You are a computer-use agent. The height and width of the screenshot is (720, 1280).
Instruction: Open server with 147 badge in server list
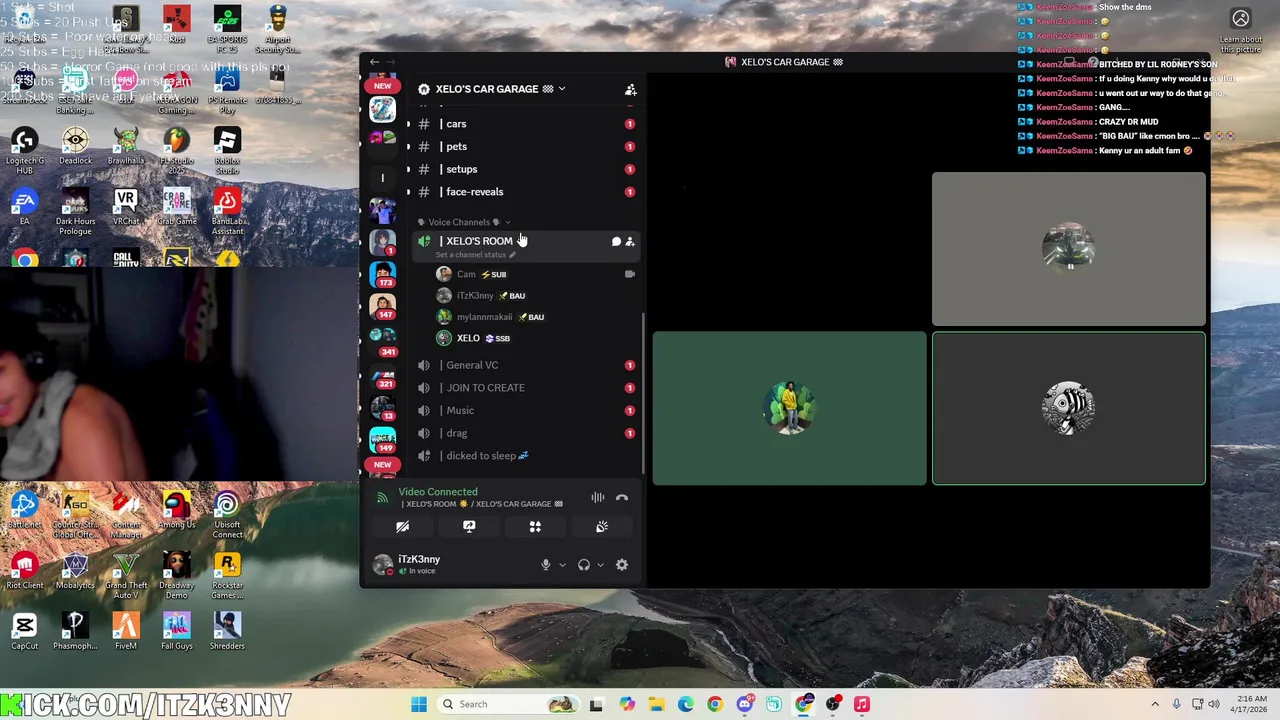(x=383, y=305)
